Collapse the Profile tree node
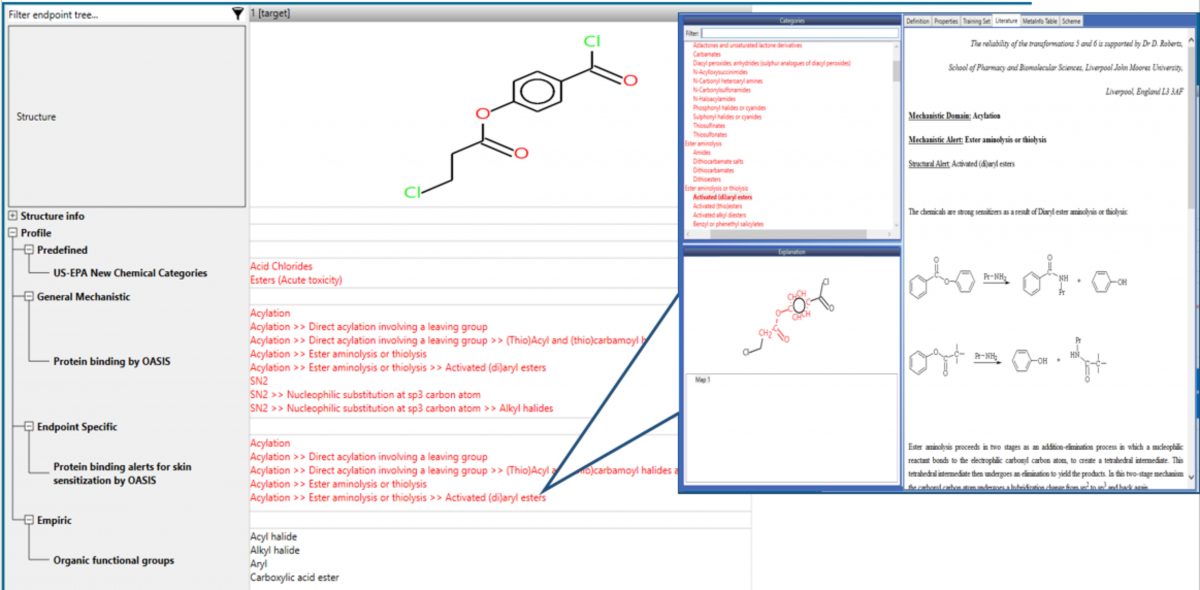The height and width of the screenshot is (590, 1200). coord(12,233)
